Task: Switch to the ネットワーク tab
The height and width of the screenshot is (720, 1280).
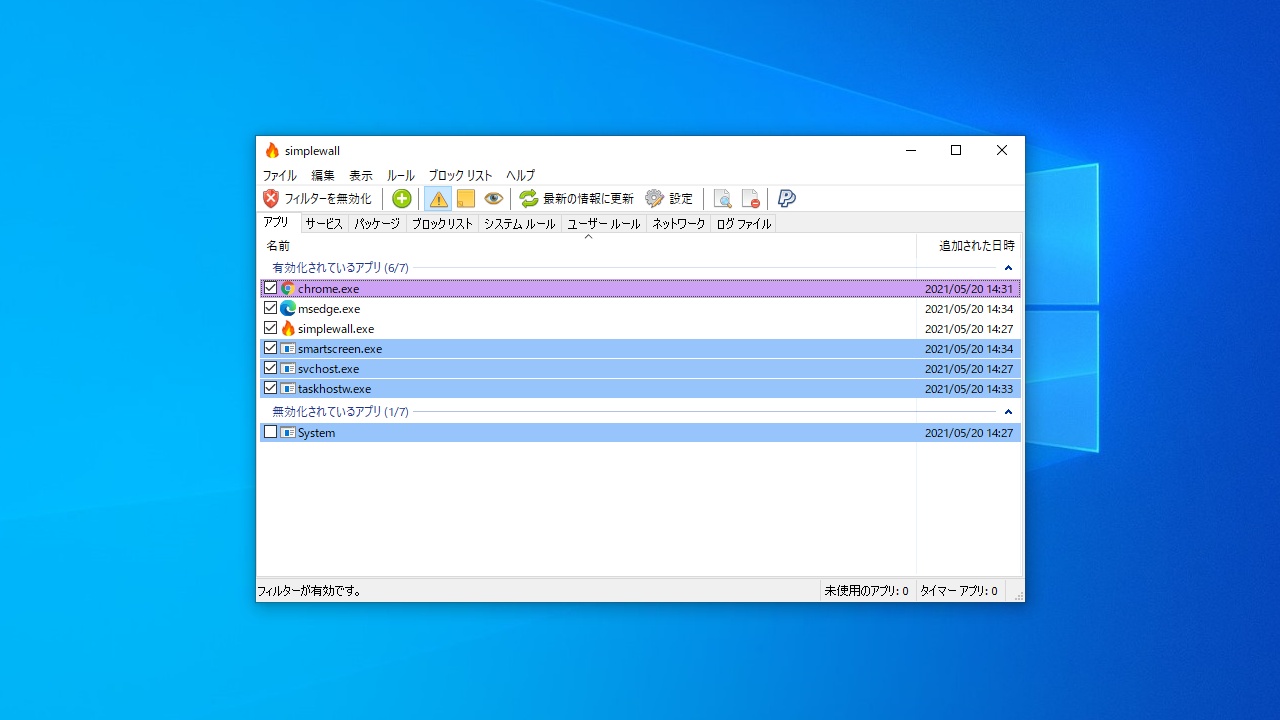Action: (x=679, y=224)
